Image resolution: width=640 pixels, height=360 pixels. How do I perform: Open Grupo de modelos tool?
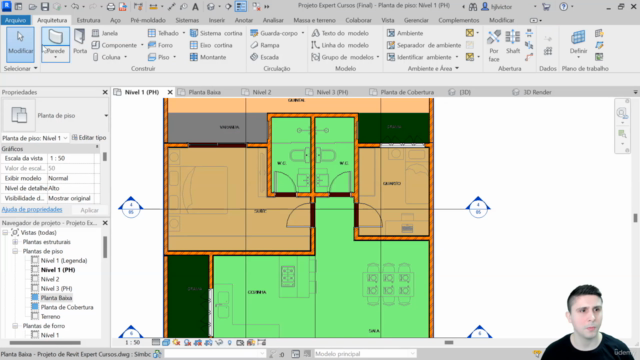(x=343, y=57)
